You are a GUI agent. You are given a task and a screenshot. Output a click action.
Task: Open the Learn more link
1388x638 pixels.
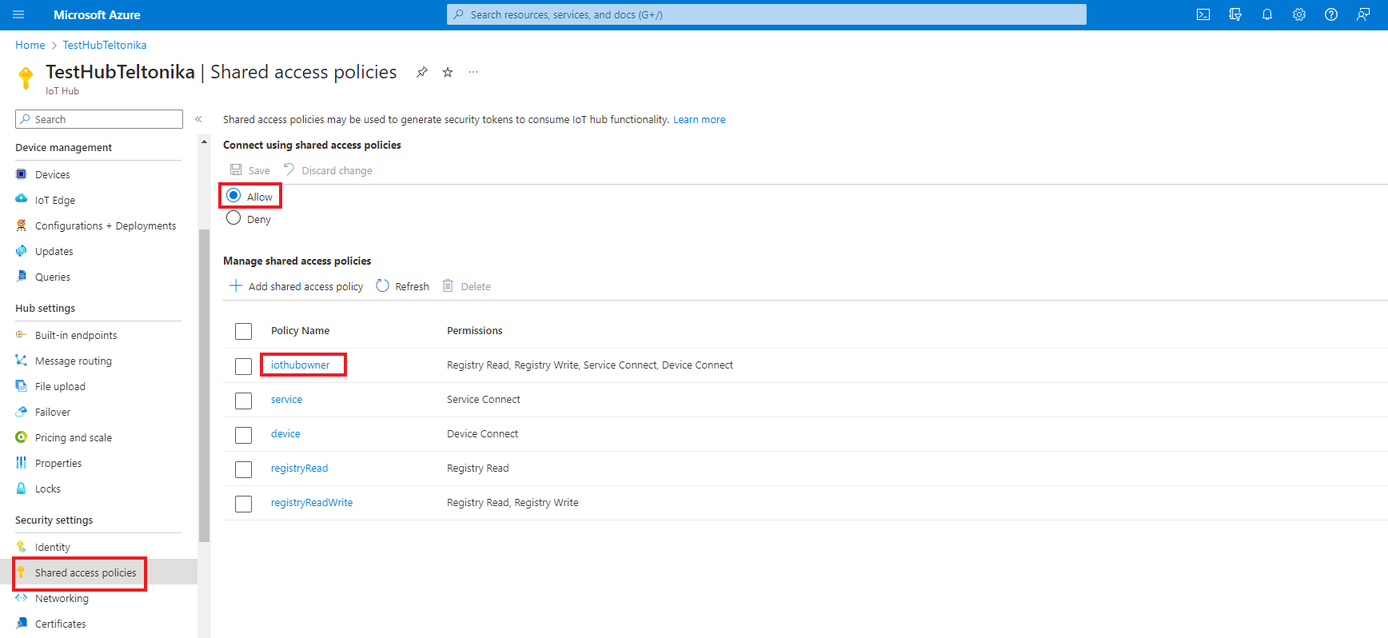[x=698, y=119]
